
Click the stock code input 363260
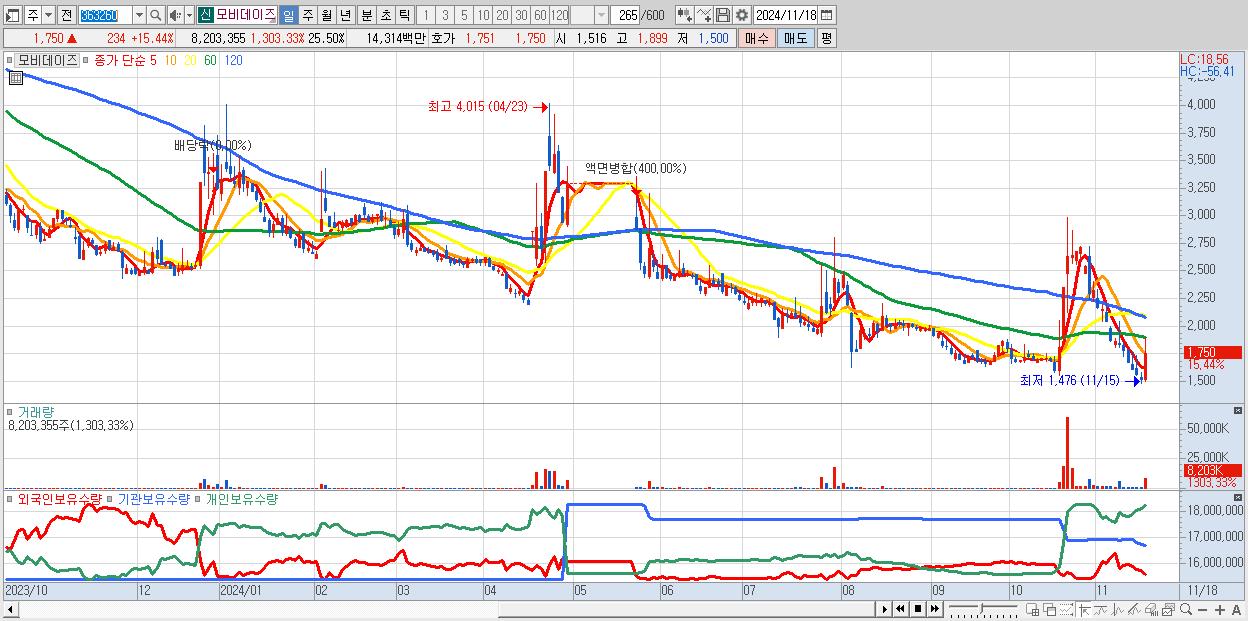[105, 15]
